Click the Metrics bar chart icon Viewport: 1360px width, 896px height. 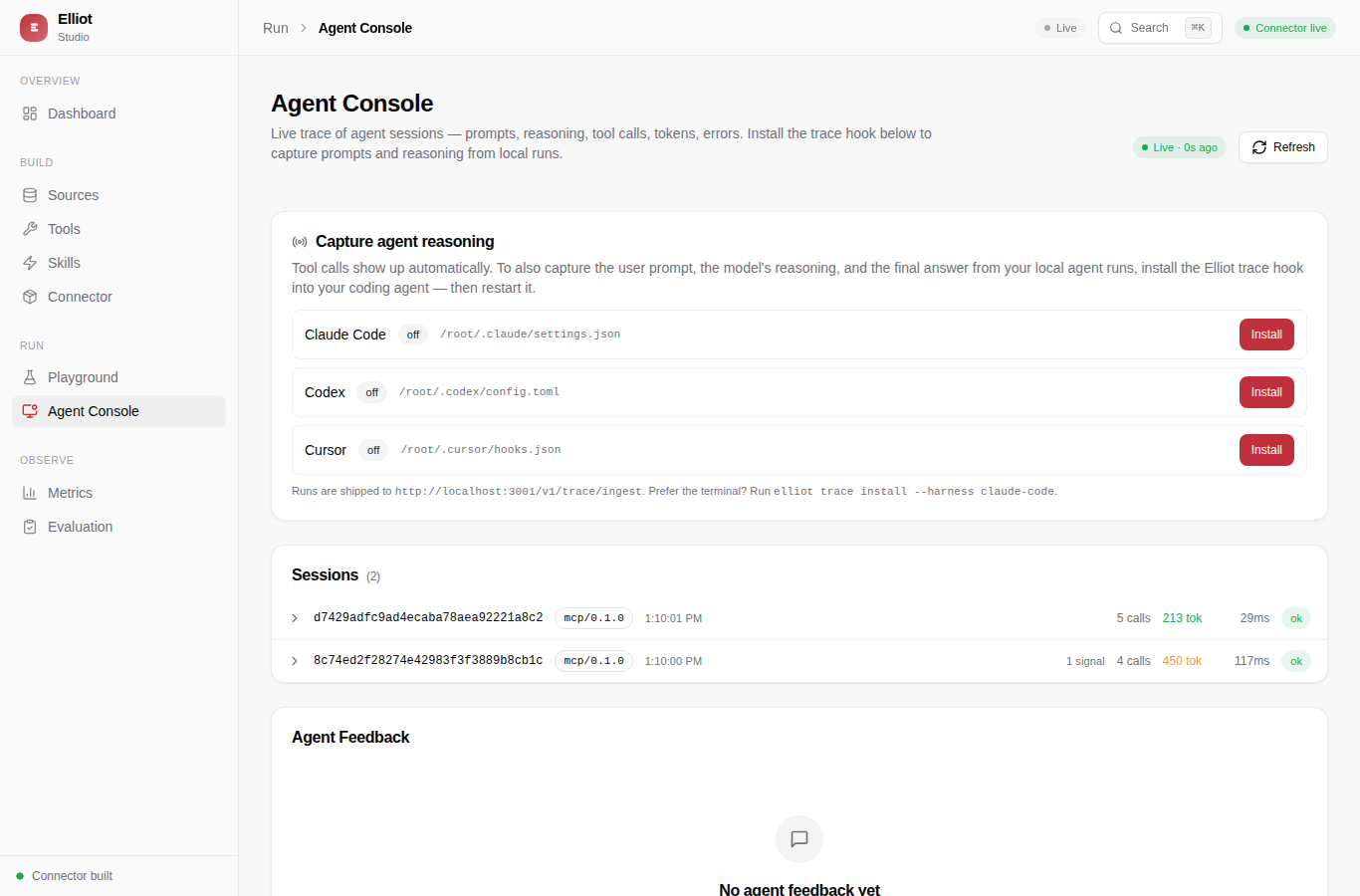[x=30, y=493]
